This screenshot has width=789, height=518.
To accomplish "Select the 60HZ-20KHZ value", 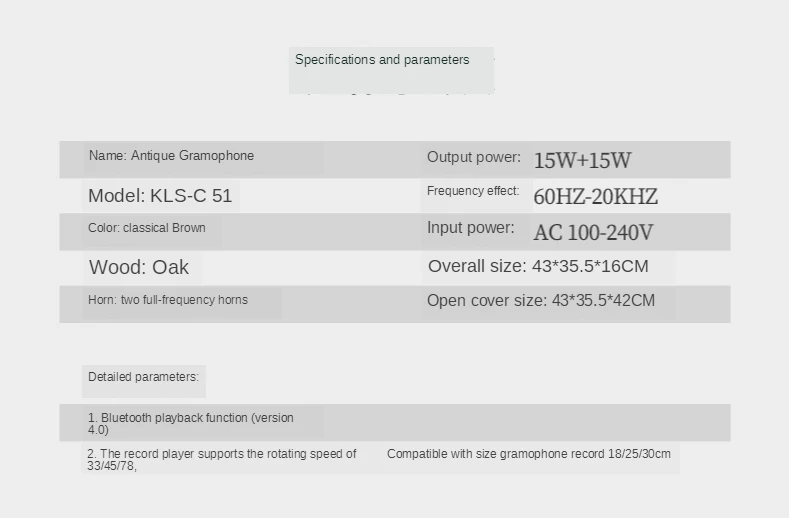I will tap(595, 197).
